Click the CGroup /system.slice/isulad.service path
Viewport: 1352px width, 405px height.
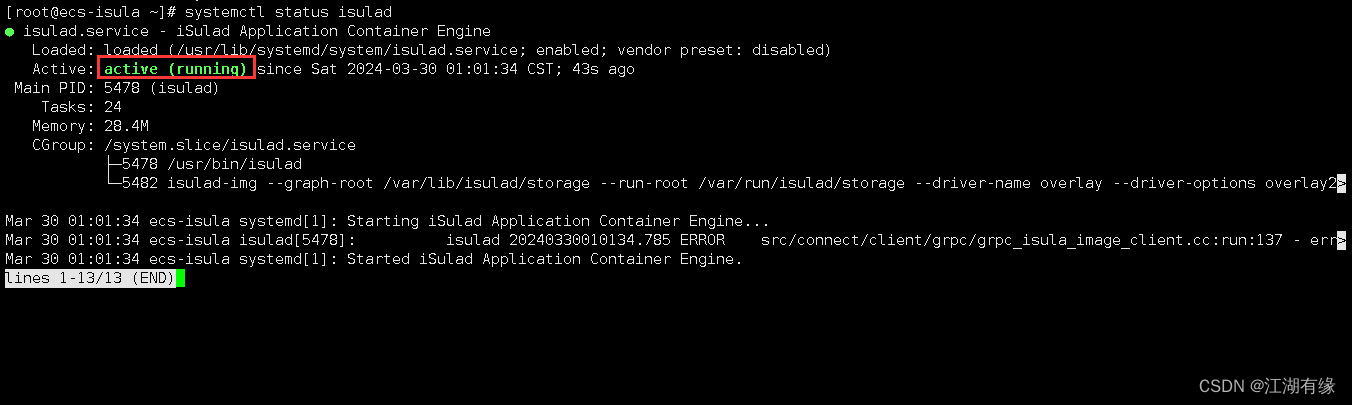pos(230,145)
